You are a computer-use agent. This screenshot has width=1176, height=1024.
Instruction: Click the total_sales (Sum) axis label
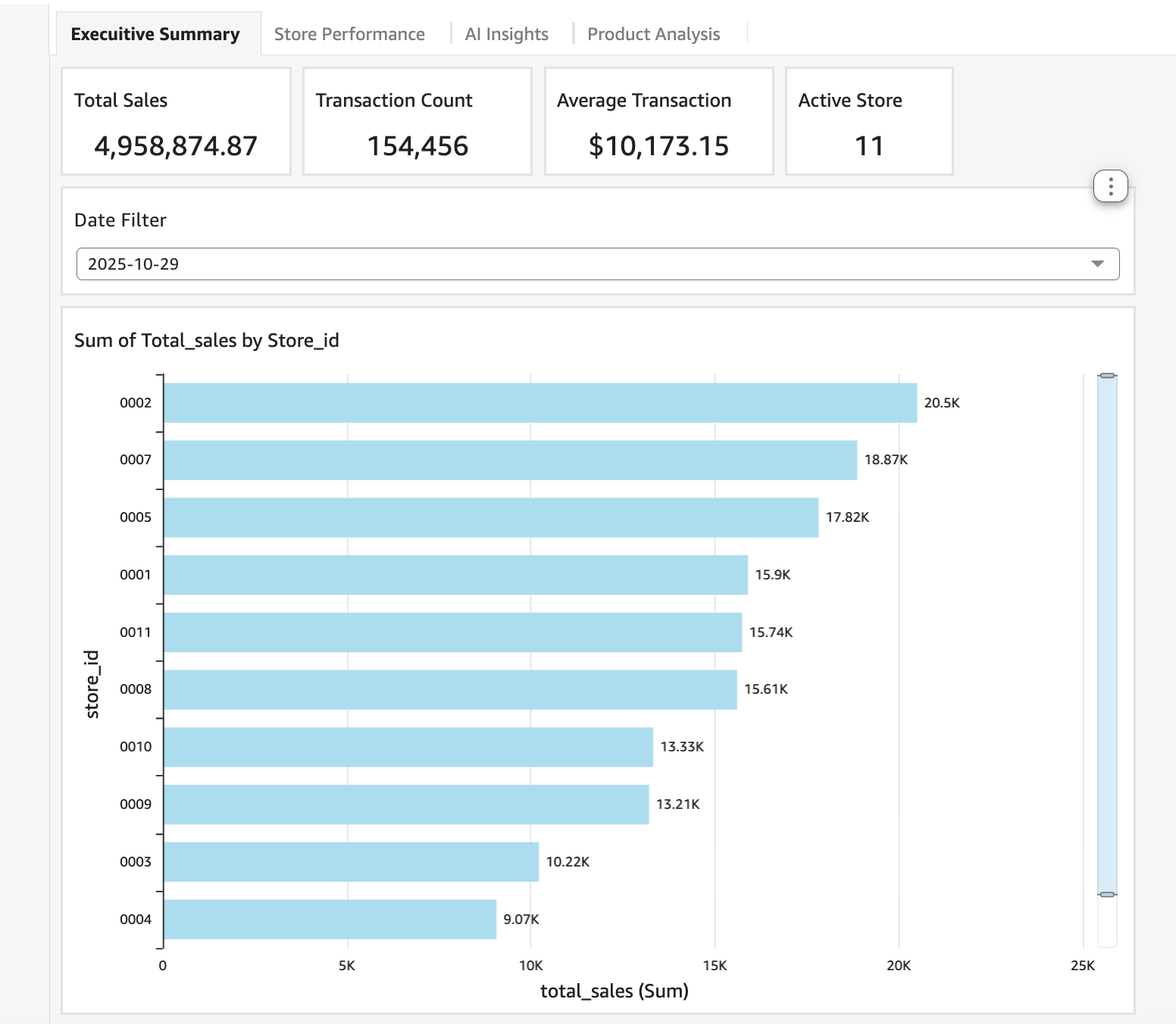coord(615,991)
